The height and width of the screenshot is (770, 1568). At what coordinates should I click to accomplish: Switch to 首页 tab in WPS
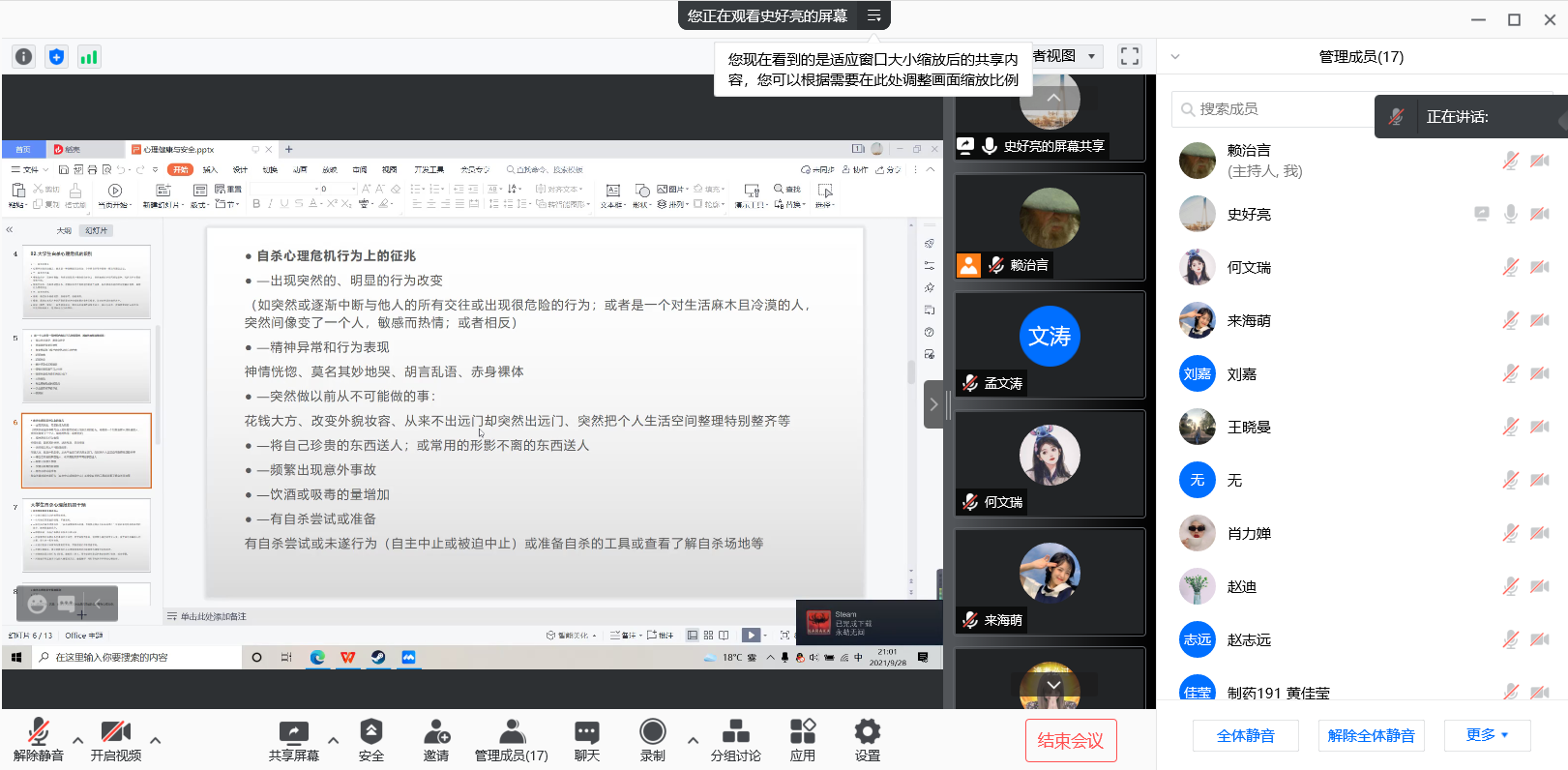[x=23, y=149]
